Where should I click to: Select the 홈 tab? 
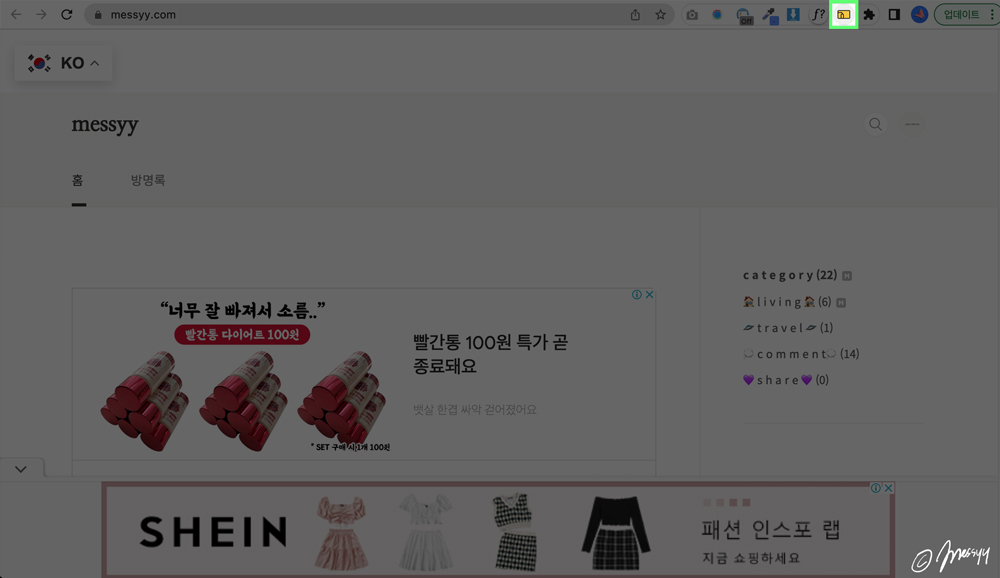[x=78, y=181]
